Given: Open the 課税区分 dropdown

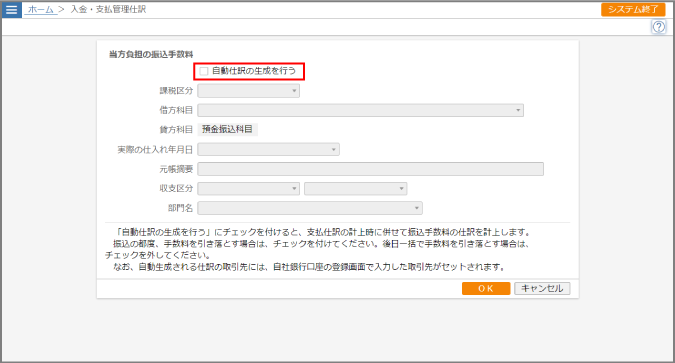Looking at the screenshot, I should [x=248, y=91].
